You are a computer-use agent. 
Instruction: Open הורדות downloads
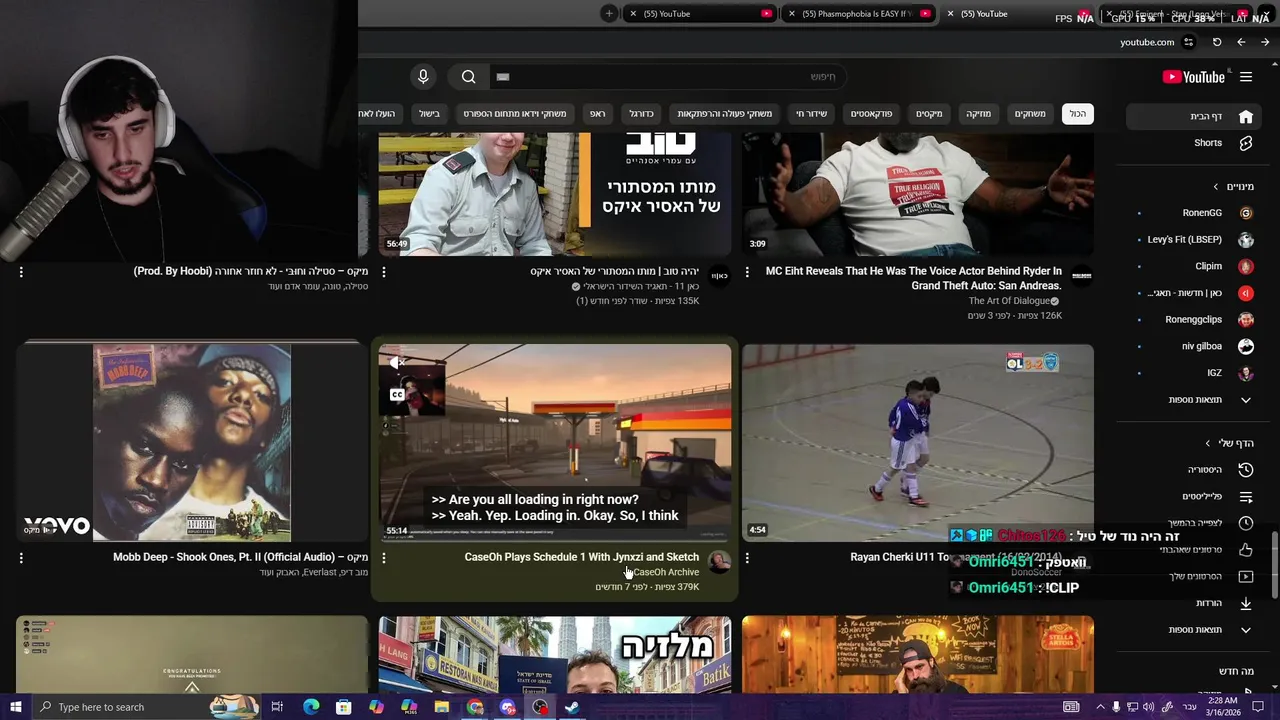(x=1195, y=603)
